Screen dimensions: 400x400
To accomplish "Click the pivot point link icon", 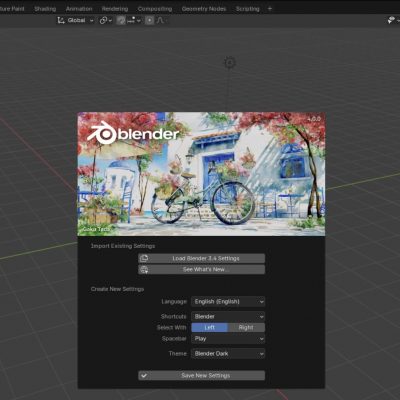I will [103, 20].
